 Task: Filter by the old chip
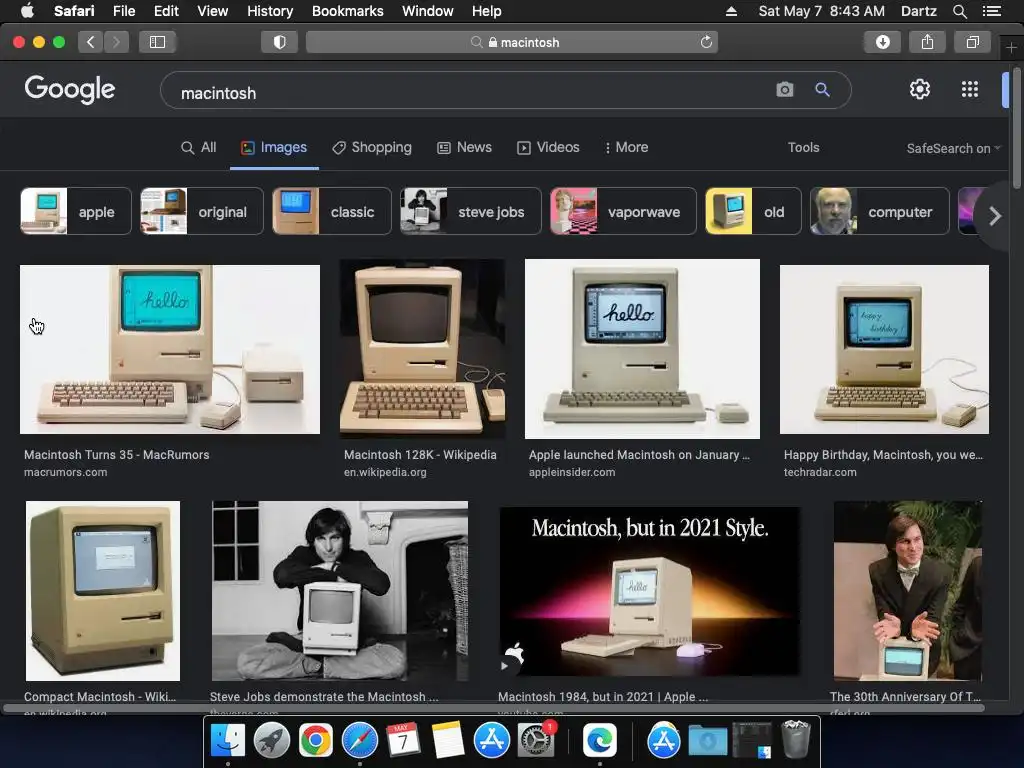[753, 211]
